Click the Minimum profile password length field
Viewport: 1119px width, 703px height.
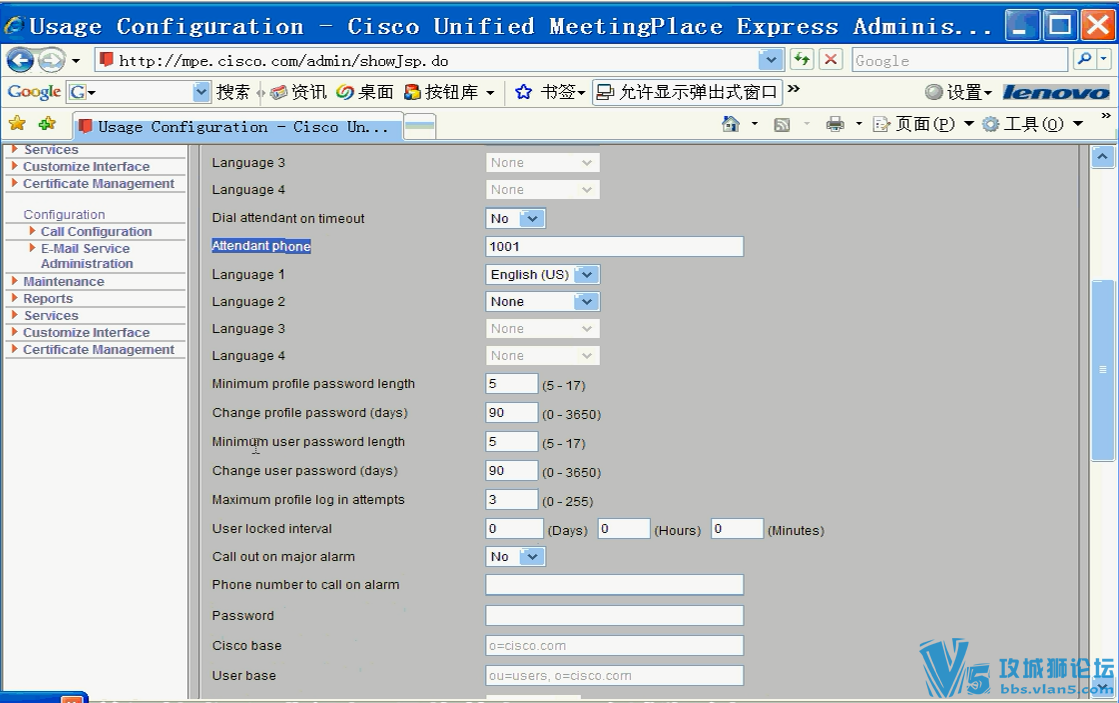tap(511, 384)
